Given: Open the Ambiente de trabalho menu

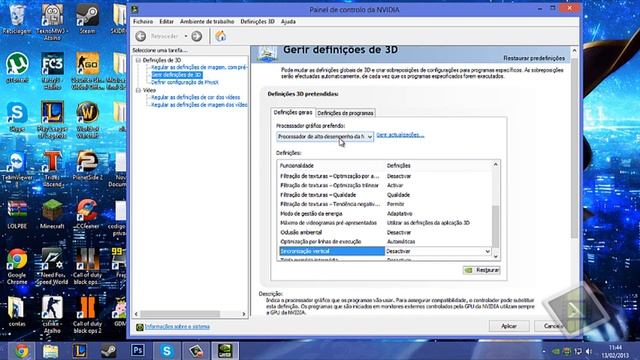Looking at the screenshot, I should point(207,22).
